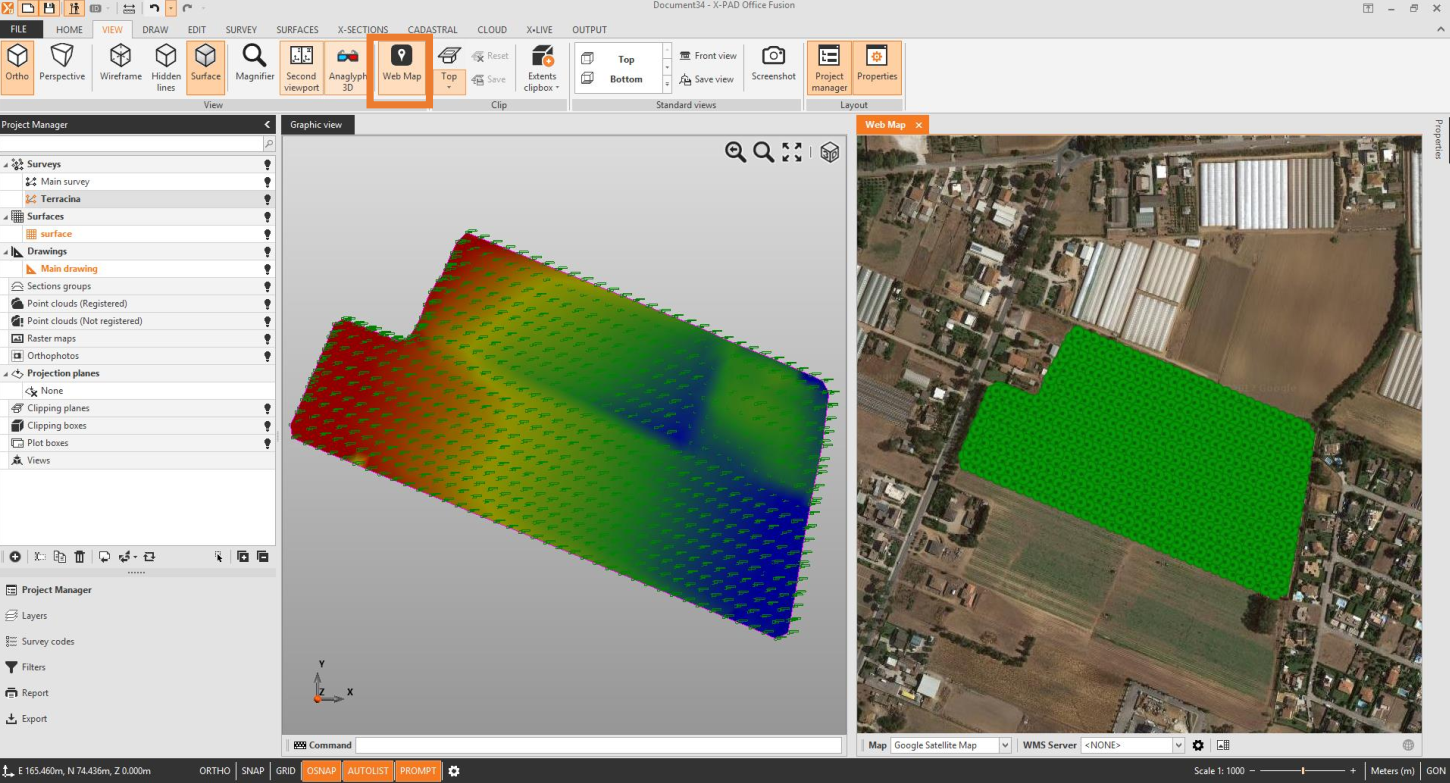1450x783 pixels.
Task: Select the Wireframe display icon
Action: pos(121,64)
